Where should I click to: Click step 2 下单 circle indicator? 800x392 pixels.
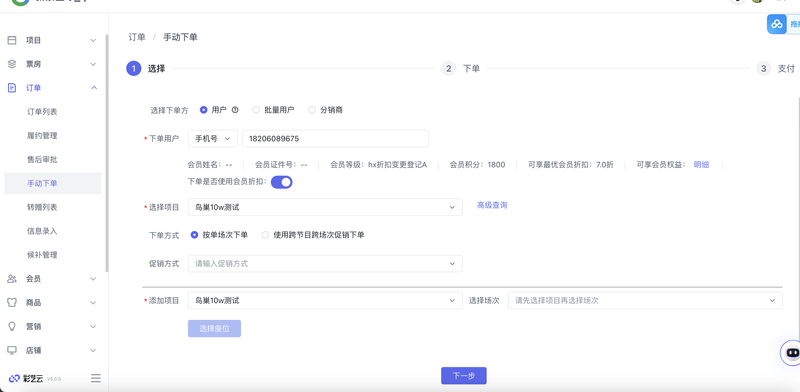point(448,68)
